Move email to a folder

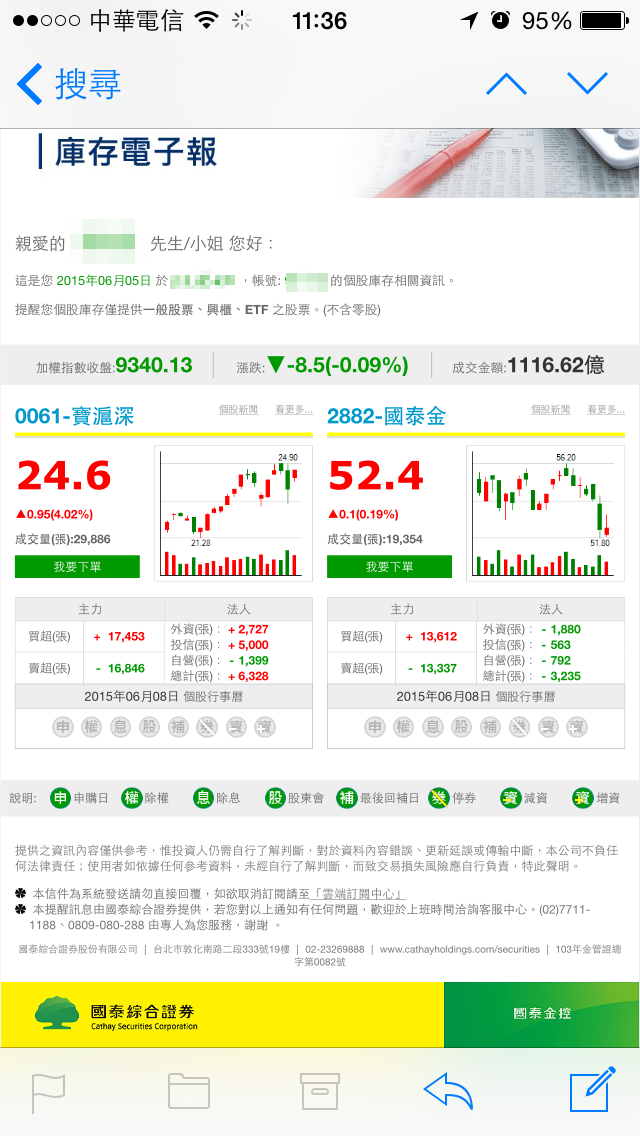[188, 1091]
